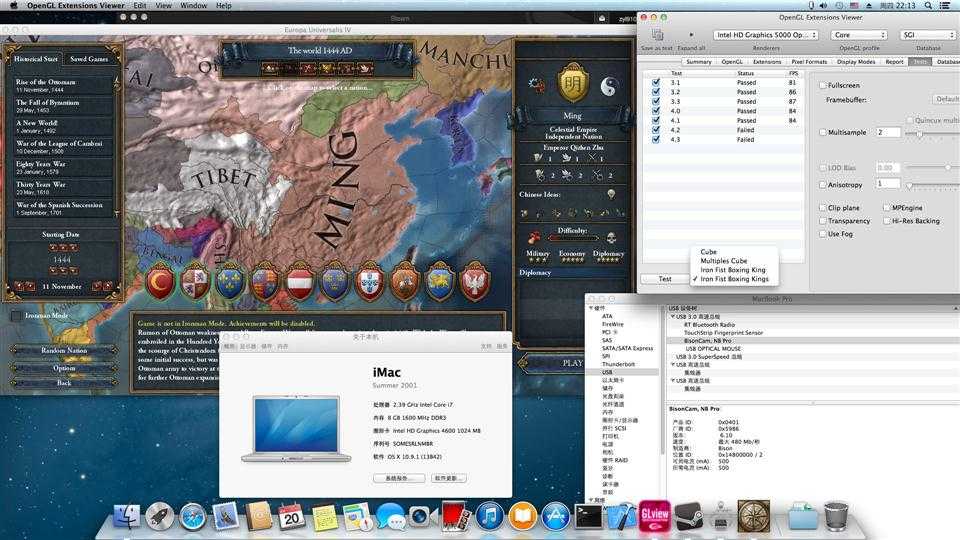Open Safari compass in the Dock
The width and height of the screenshot is (960, 540).
[193, 517]
